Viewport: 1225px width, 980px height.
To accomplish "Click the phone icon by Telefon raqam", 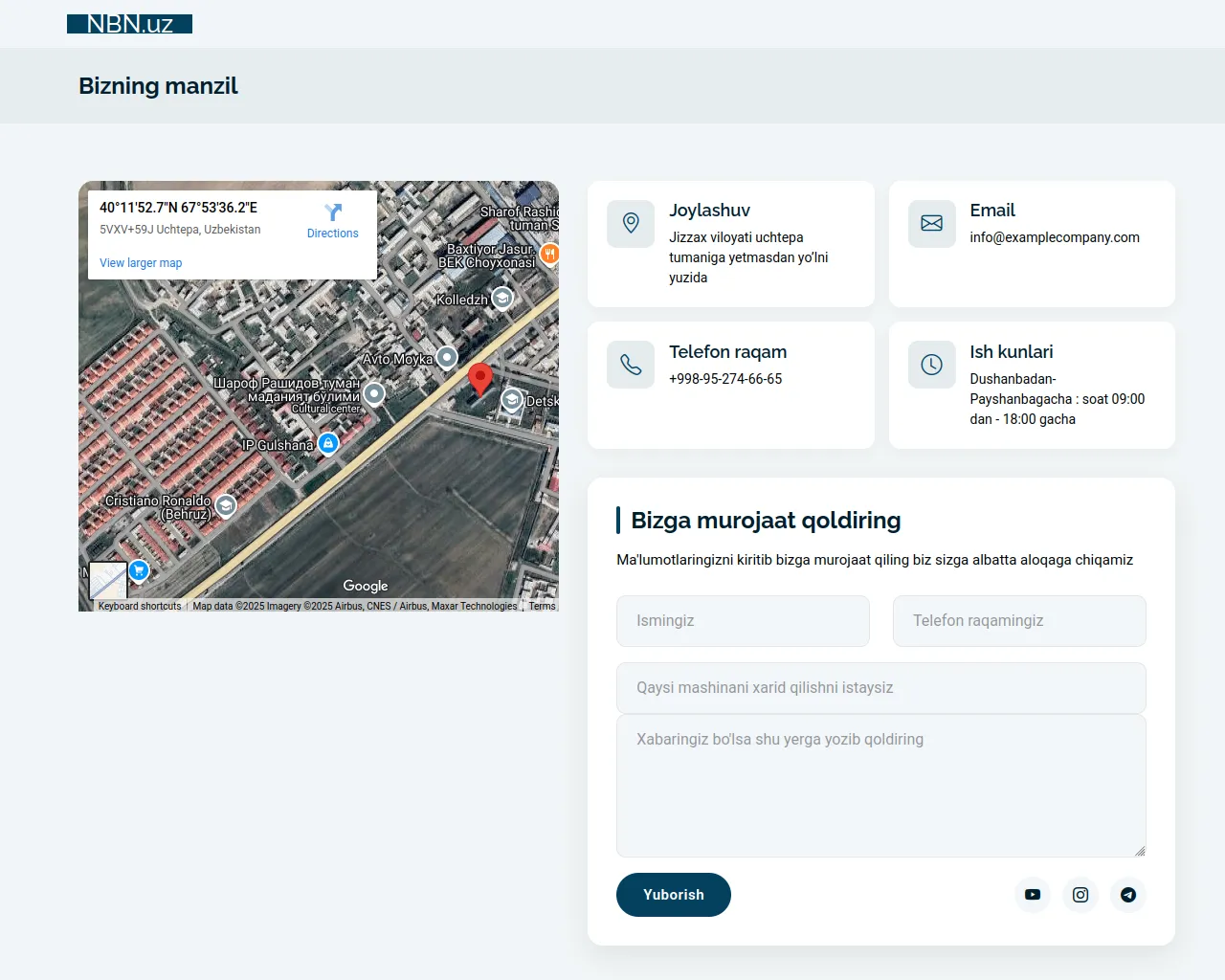I will [631, 365].
